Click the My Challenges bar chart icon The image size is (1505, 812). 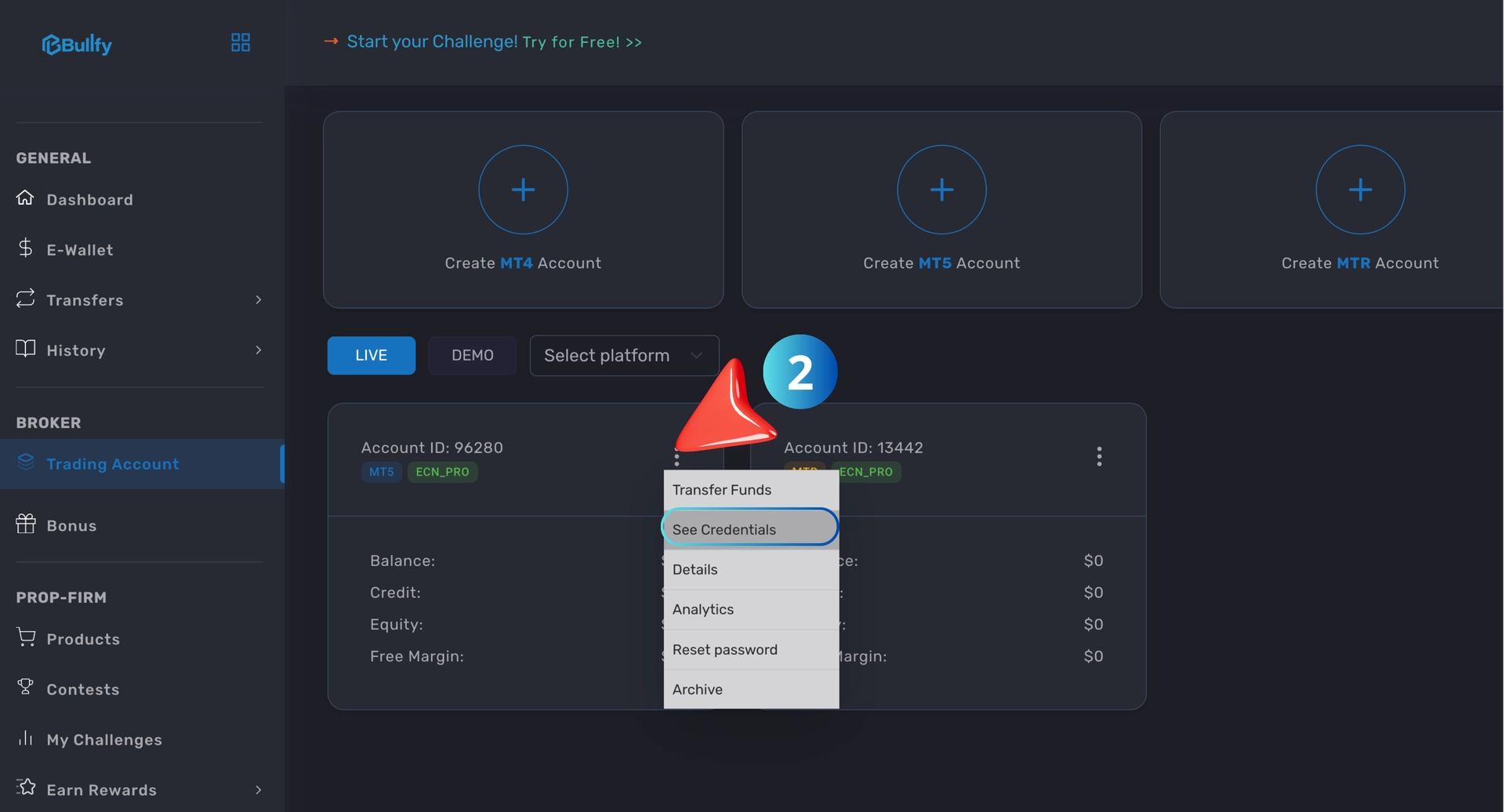(25, 738)
